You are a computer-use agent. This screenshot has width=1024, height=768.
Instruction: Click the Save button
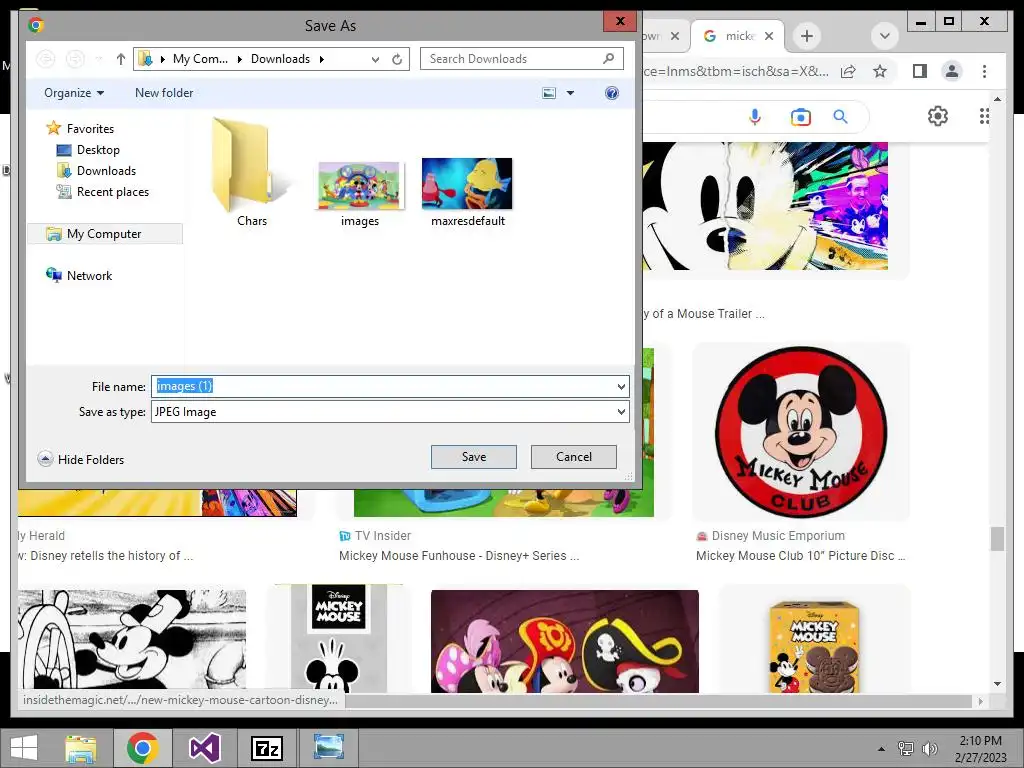coord(473,456)
